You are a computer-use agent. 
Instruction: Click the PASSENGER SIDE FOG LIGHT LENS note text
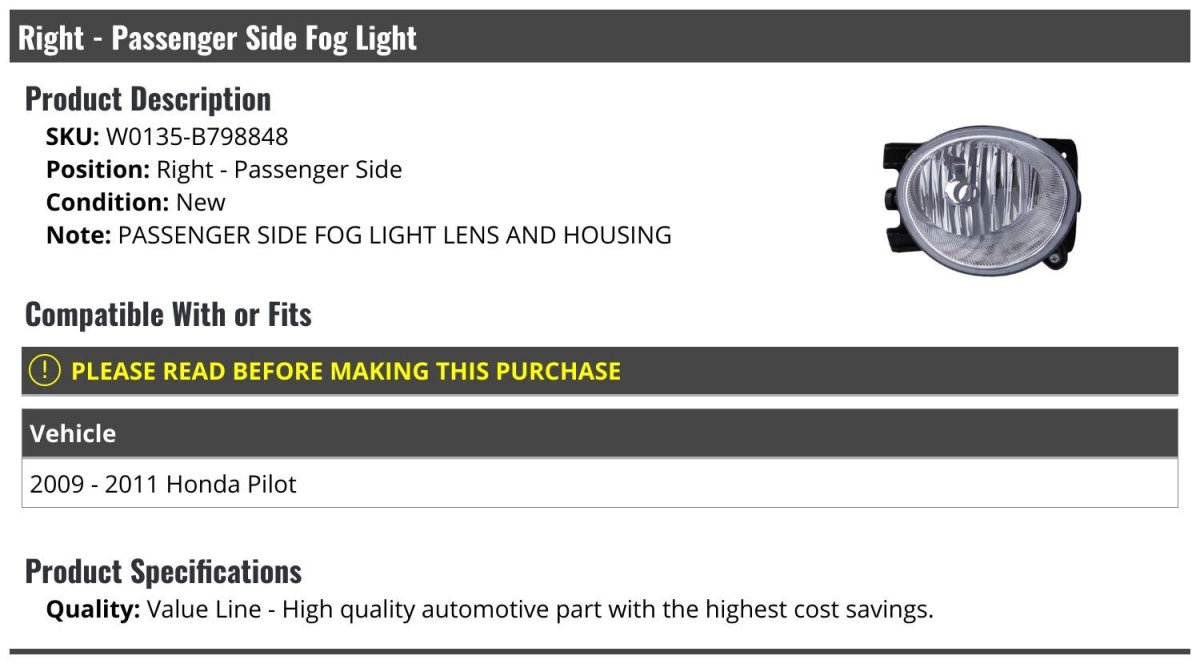click(394, 236)
